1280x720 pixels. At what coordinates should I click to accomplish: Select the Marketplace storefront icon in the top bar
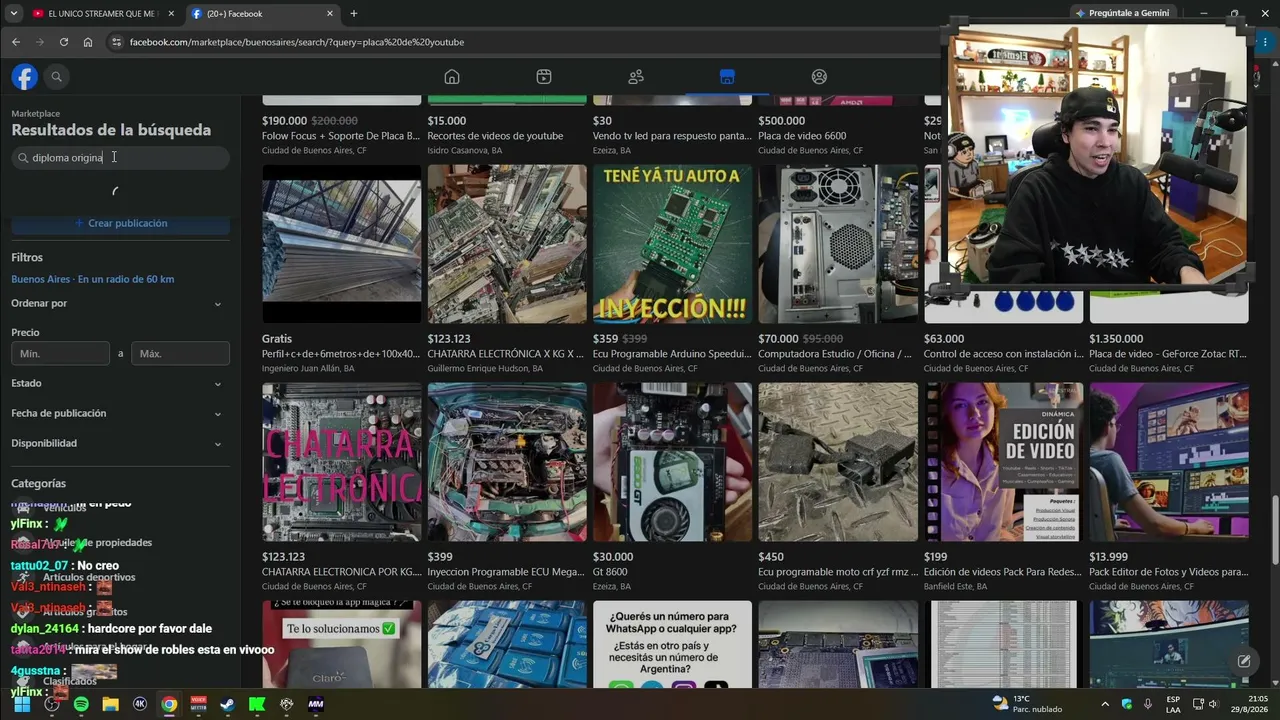click(727, 77)
